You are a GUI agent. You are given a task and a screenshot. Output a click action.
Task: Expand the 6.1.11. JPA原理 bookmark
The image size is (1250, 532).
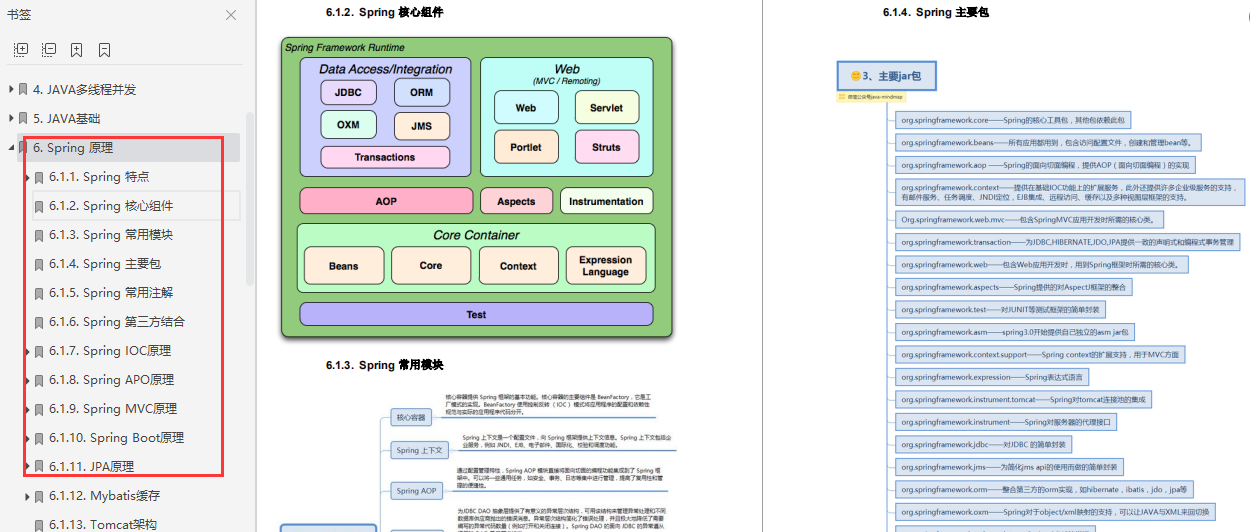27,467
